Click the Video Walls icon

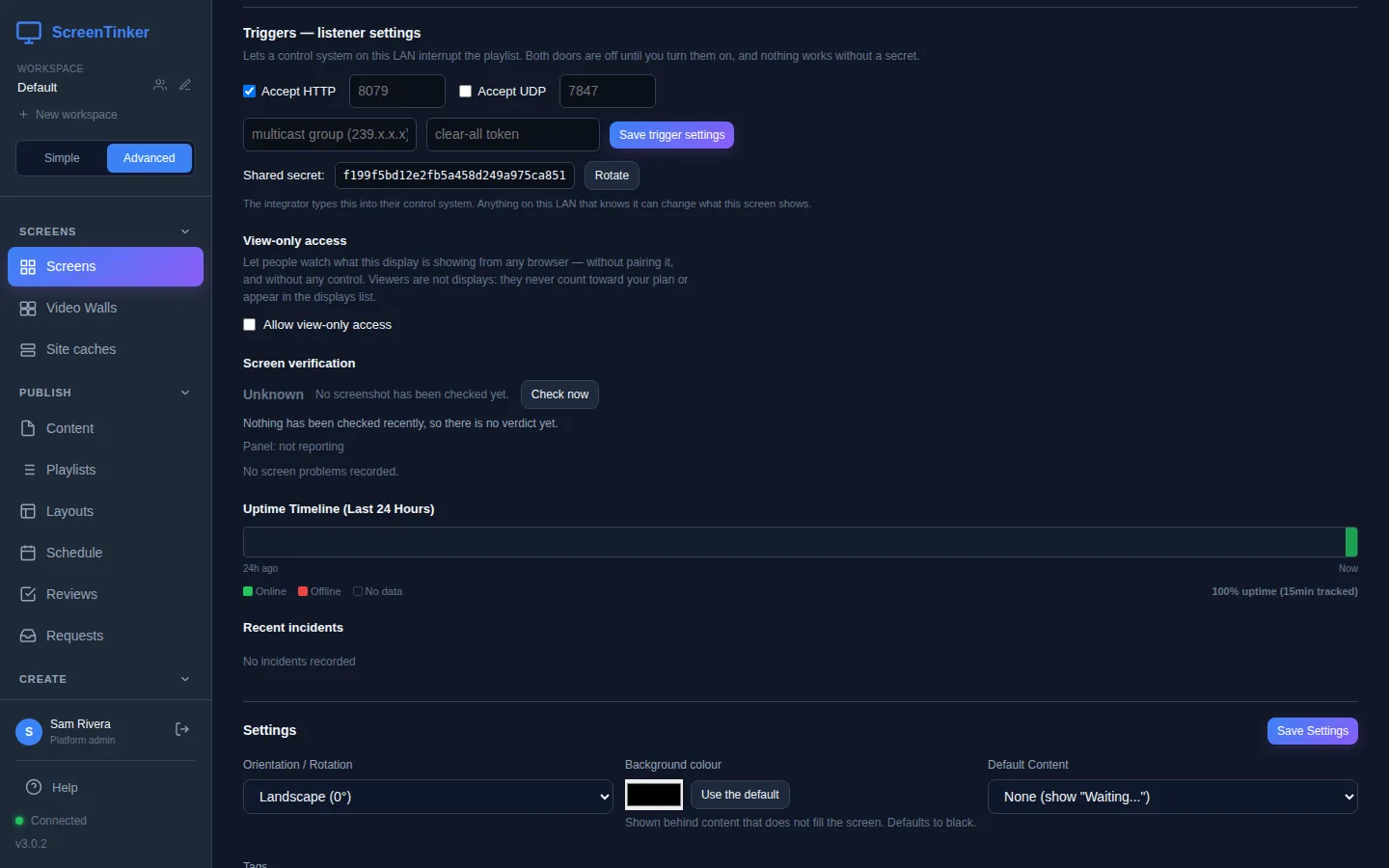tap(28, 309)
